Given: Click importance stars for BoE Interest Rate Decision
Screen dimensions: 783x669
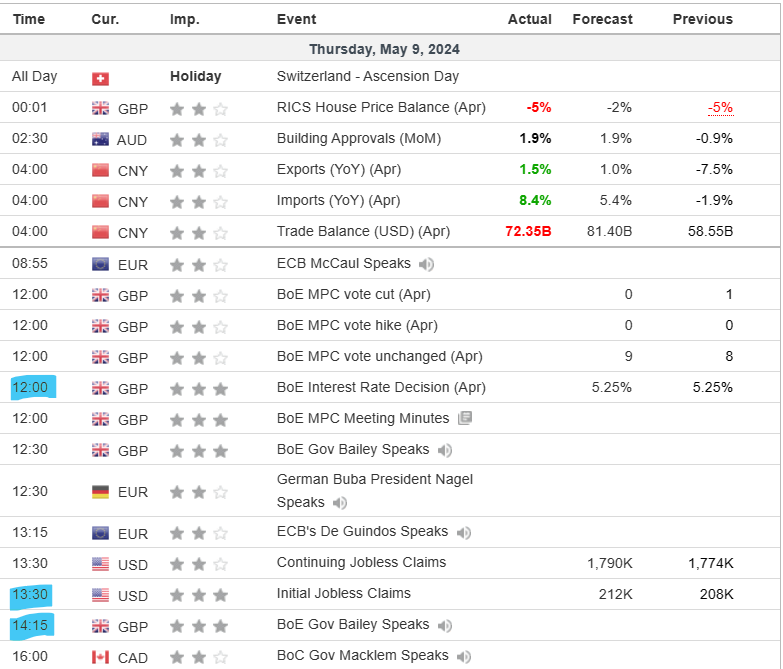Looking at the screenshot, I should [x=199, y=388].
